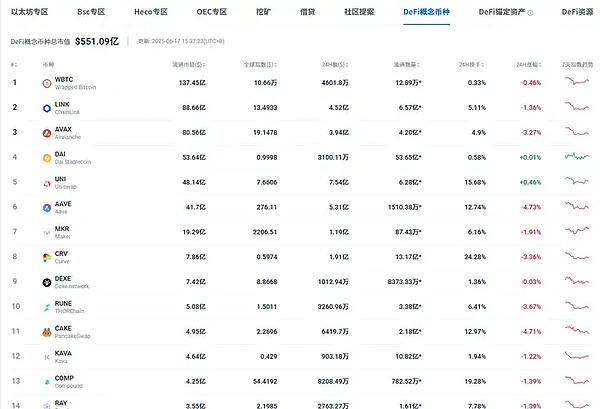Click the AAVE coin icon
Viewport: 600px width, 409px height.
pos(46,207)
